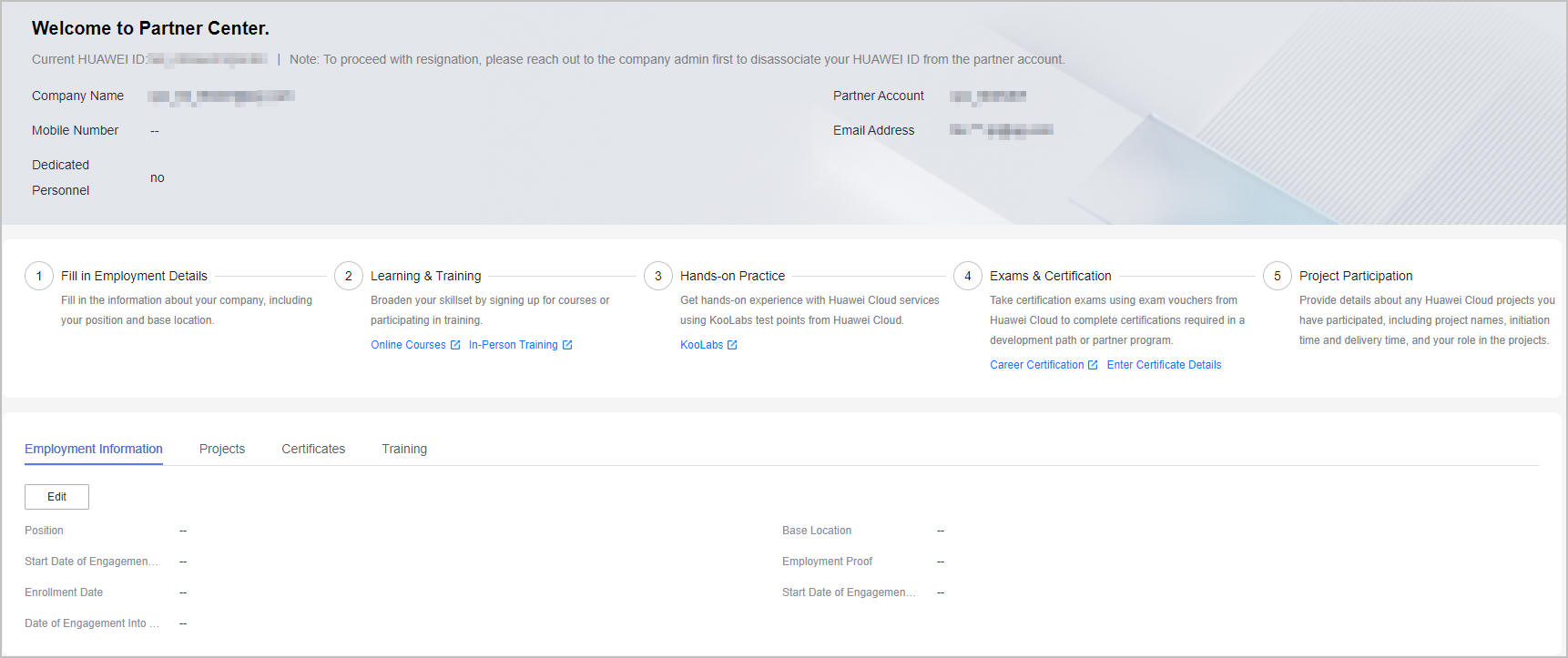The width and height of the screenshot is (1568, 658).
Task: Click the "Date of Engagement Into" field label
Action: [x=92, y=623]
